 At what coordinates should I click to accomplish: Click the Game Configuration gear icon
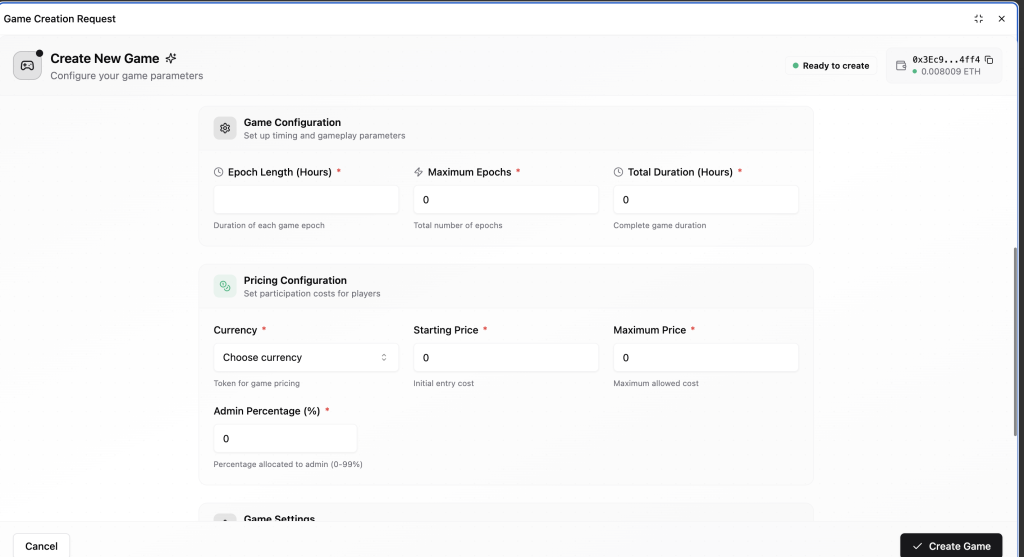coord(225,129)
